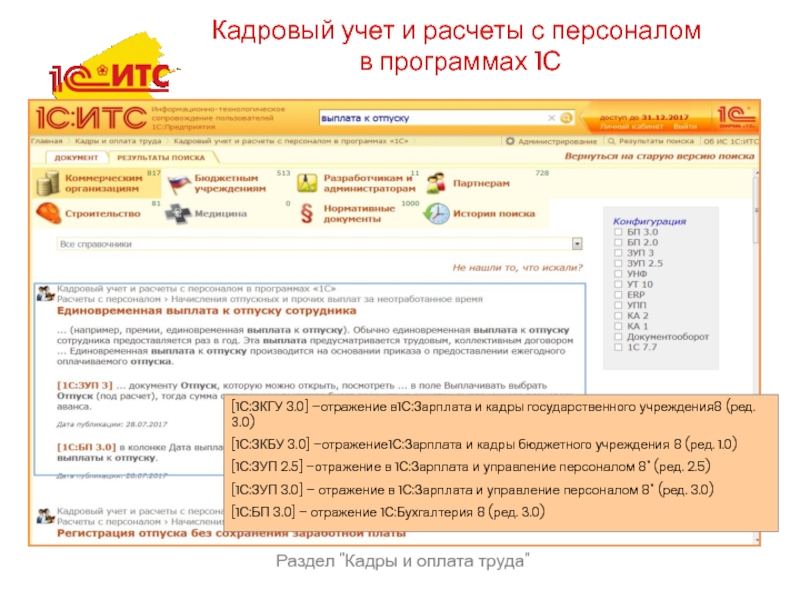Enable the Документооборот checkbox
Viewport: 800px width, 600px height.
[618, 337]
